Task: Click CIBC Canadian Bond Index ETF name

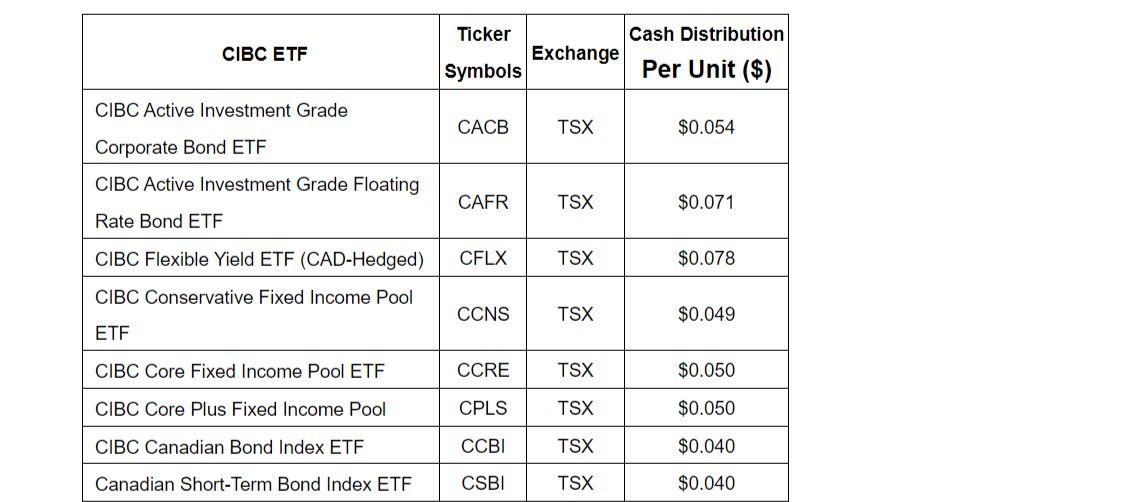Action: [x=229, y=447]
